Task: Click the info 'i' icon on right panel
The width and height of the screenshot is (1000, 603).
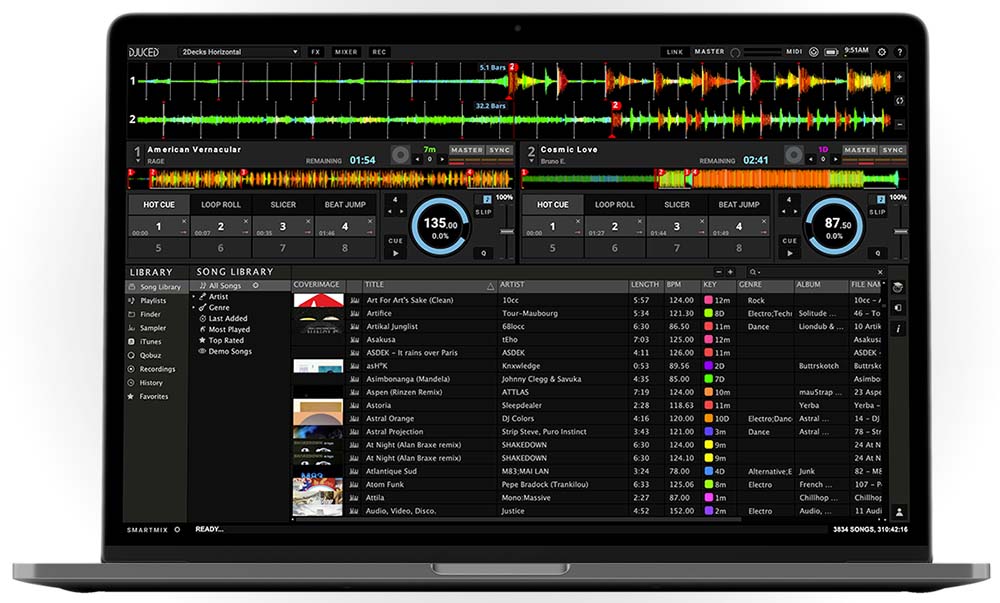Action: pos(898,329)
